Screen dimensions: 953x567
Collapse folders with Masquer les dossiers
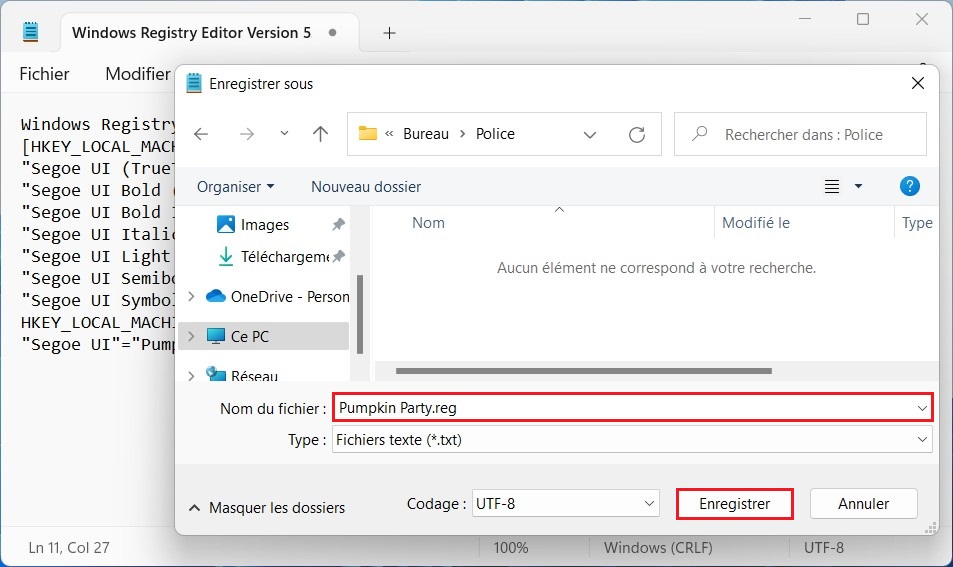click(x=267, y=507)
